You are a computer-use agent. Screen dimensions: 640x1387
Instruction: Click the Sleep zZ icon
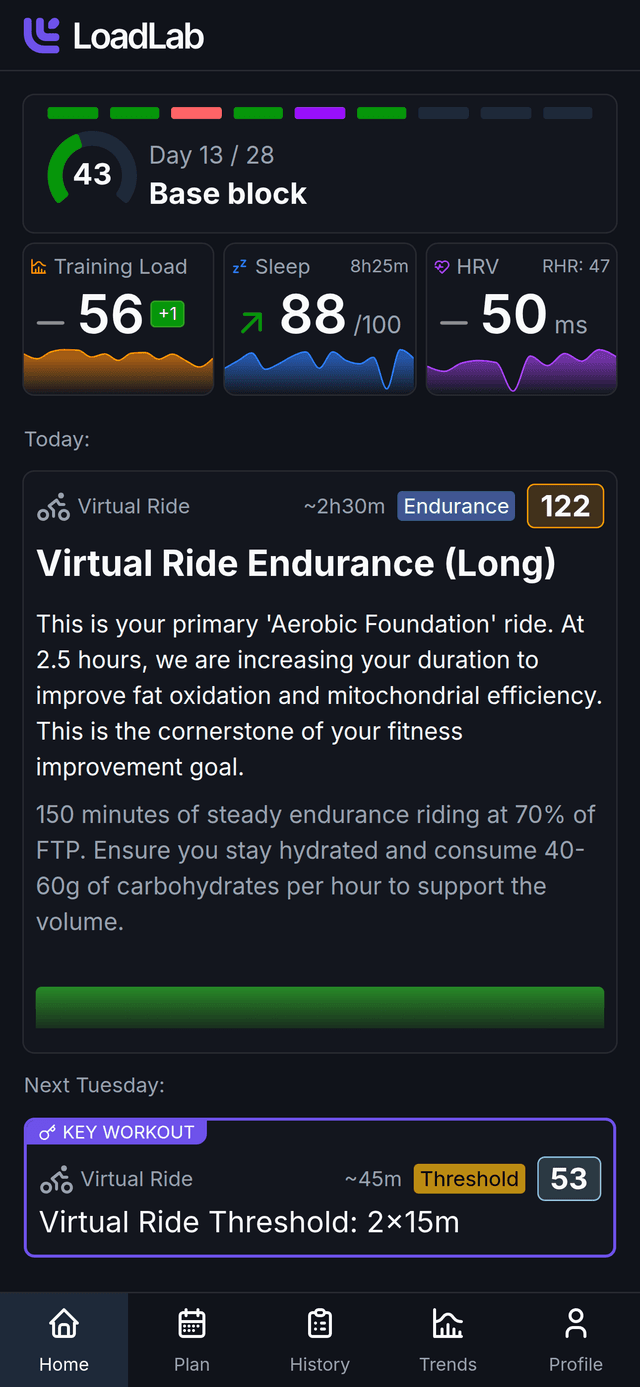[241, 267]
